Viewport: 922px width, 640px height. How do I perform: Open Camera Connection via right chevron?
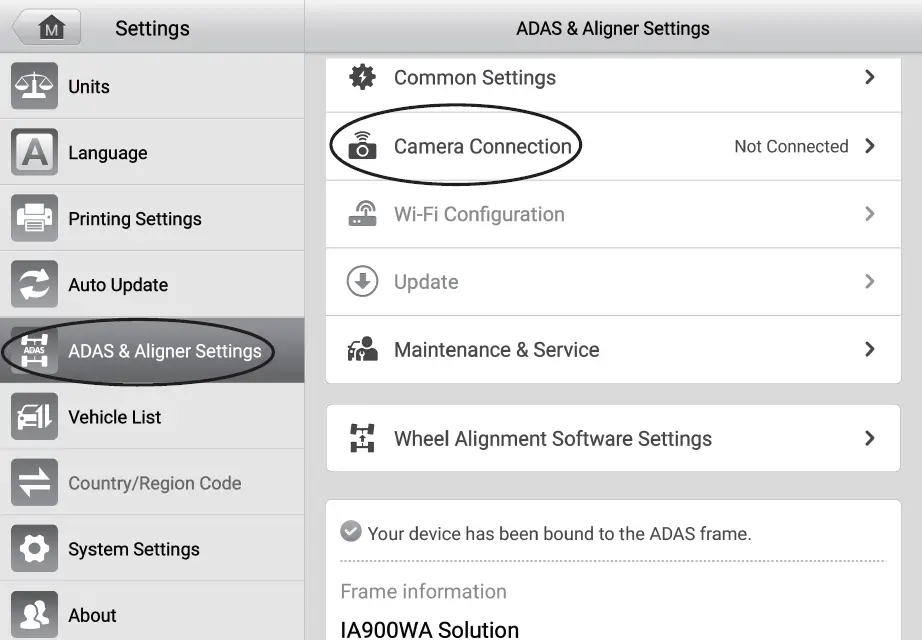tap(869, 146)
